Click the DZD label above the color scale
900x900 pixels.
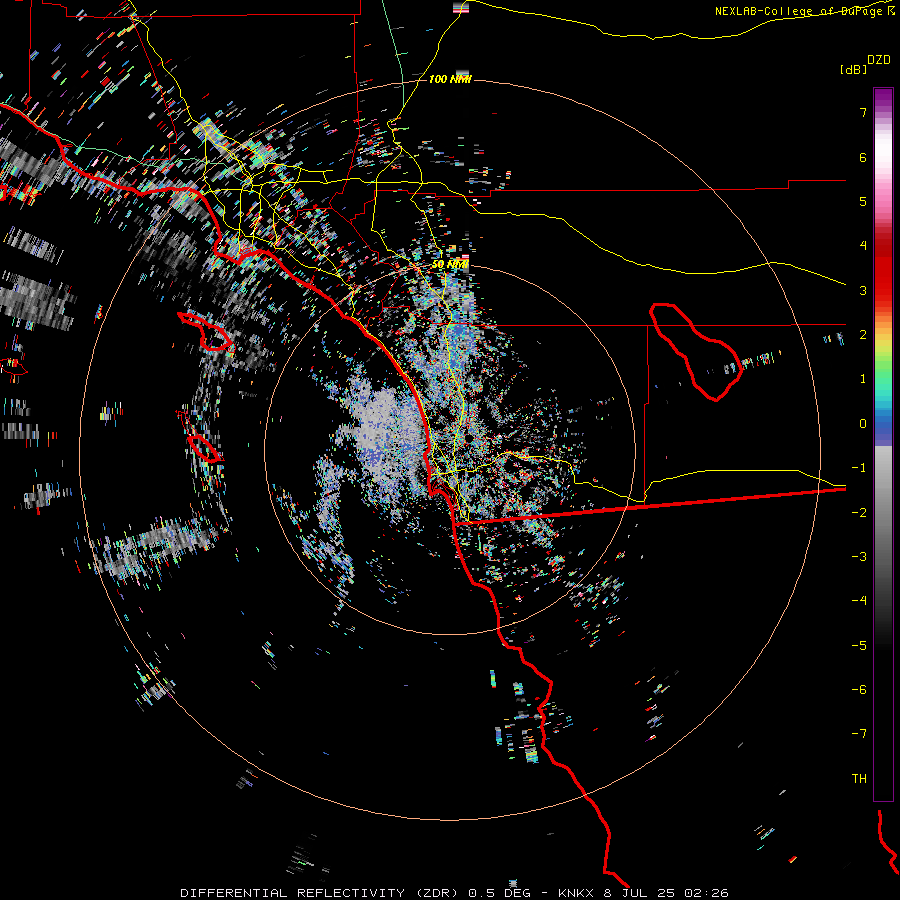pyautogui.click(x=879, y=60)
